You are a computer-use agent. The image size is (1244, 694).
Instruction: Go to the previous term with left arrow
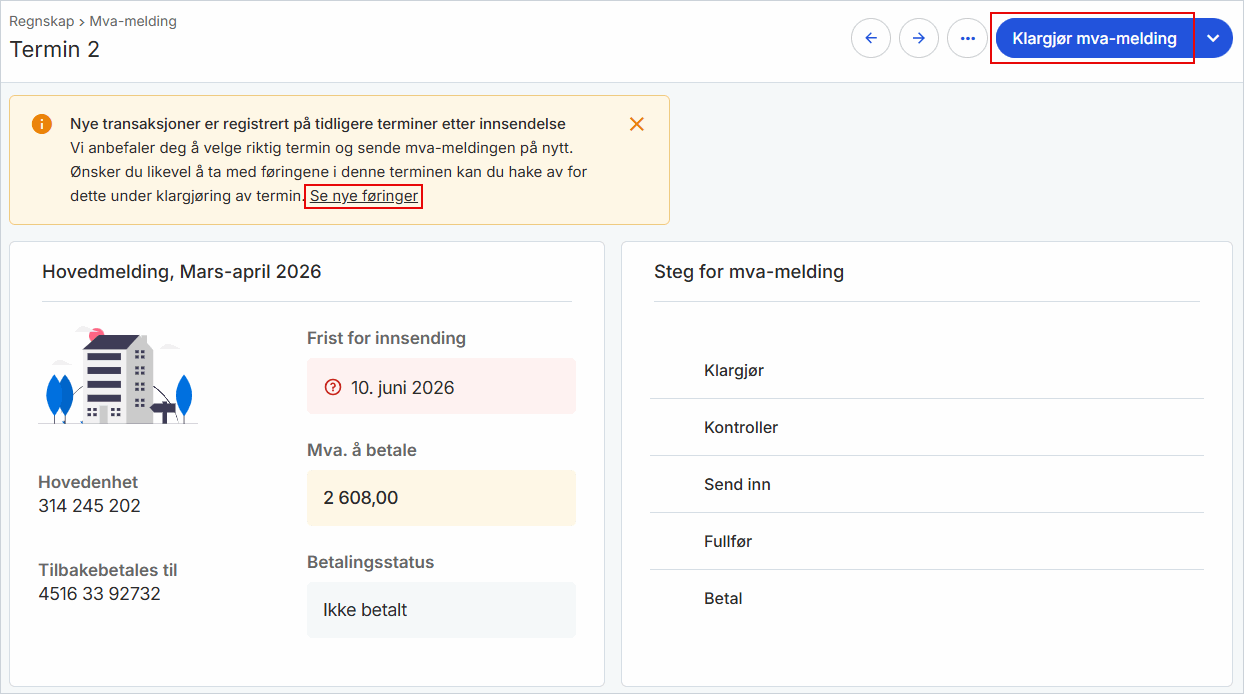871,38
